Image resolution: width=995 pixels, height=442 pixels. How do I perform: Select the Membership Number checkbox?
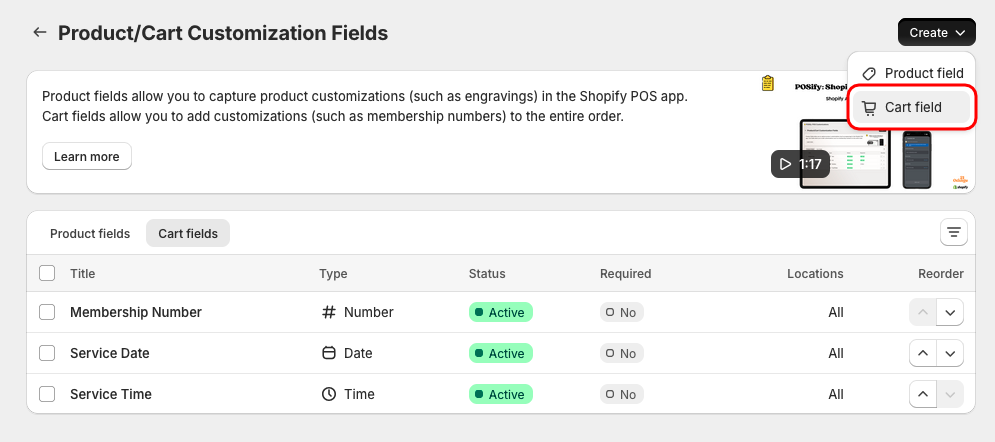pyautogui.click(x=47, y=312)
